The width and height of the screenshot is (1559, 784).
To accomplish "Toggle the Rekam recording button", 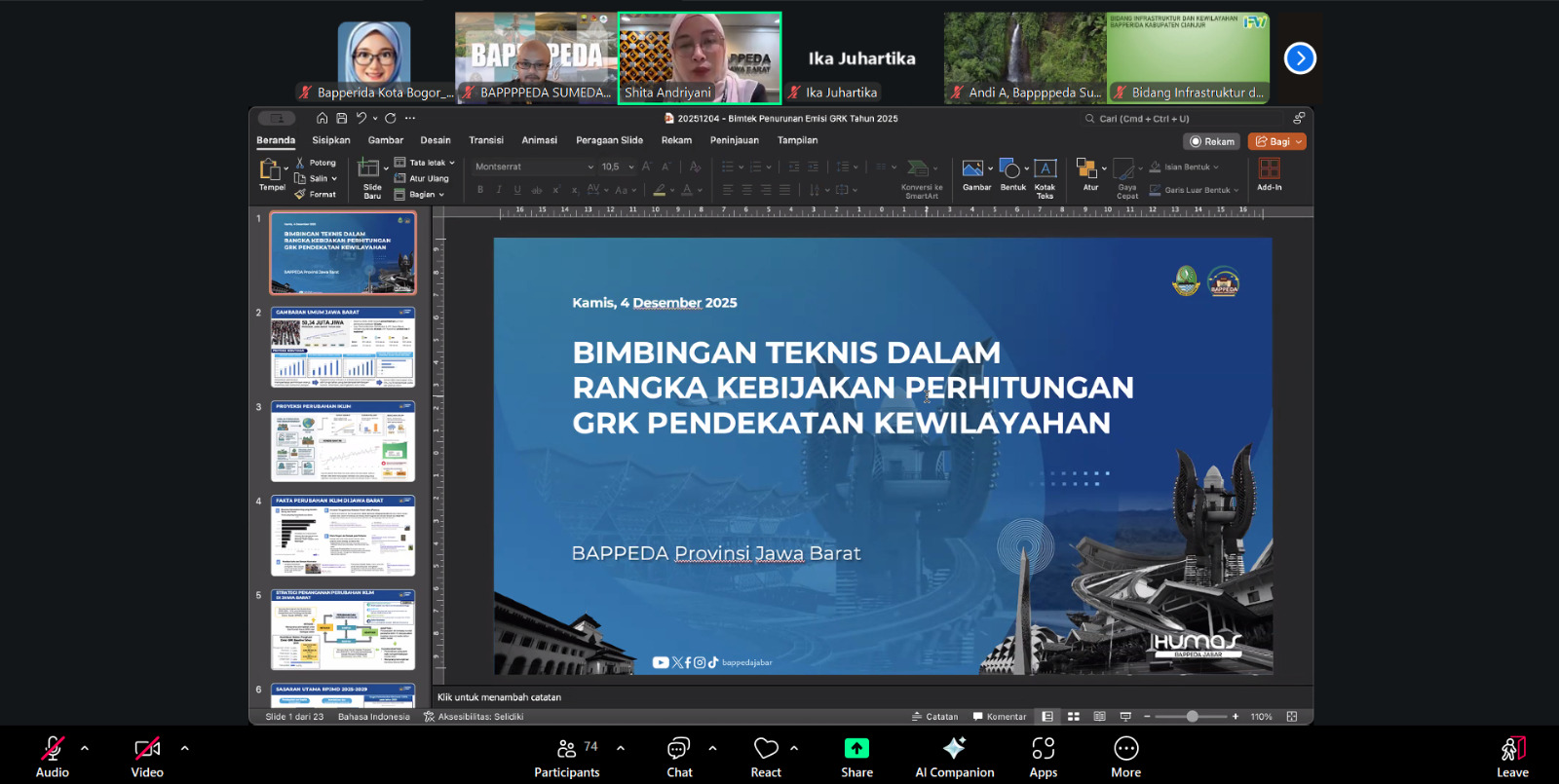I will pos(1211,141).
